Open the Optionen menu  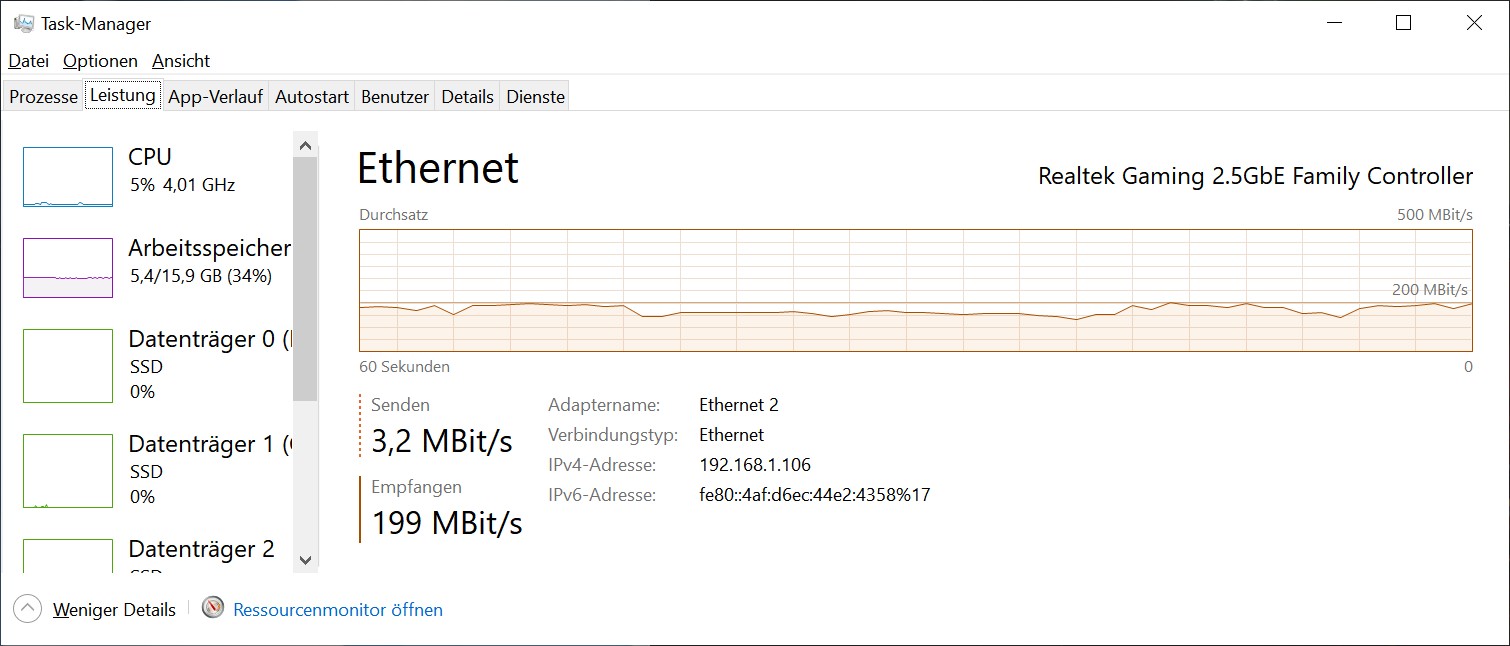[100, 61]
